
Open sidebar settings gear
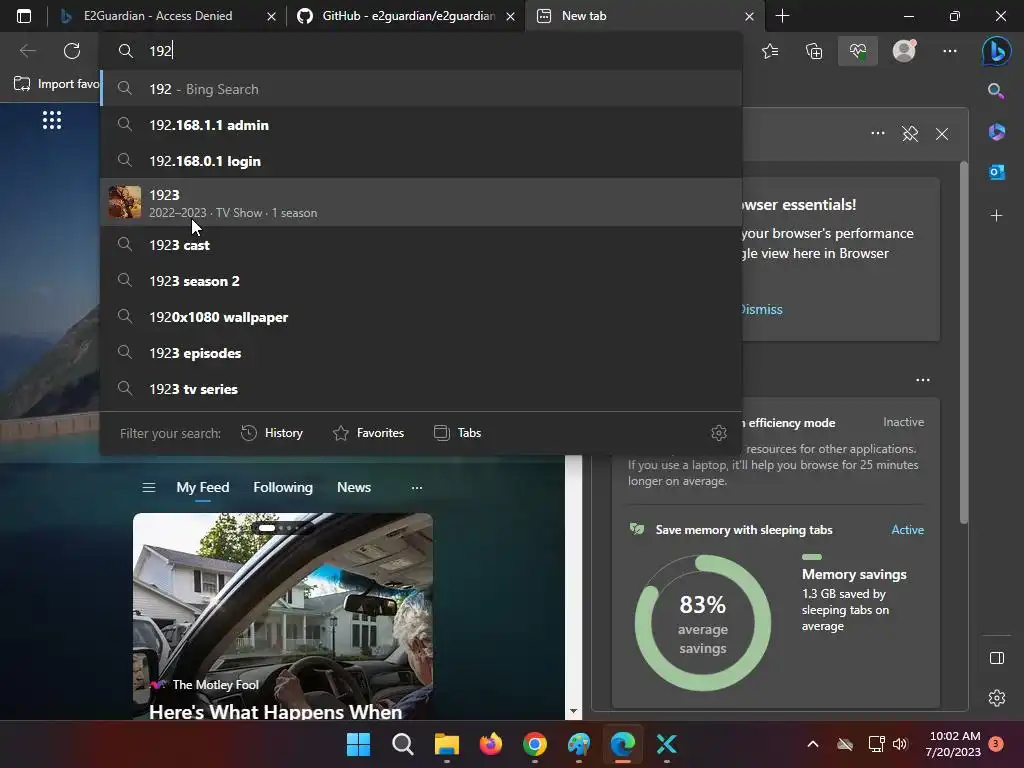click(997, 697)
